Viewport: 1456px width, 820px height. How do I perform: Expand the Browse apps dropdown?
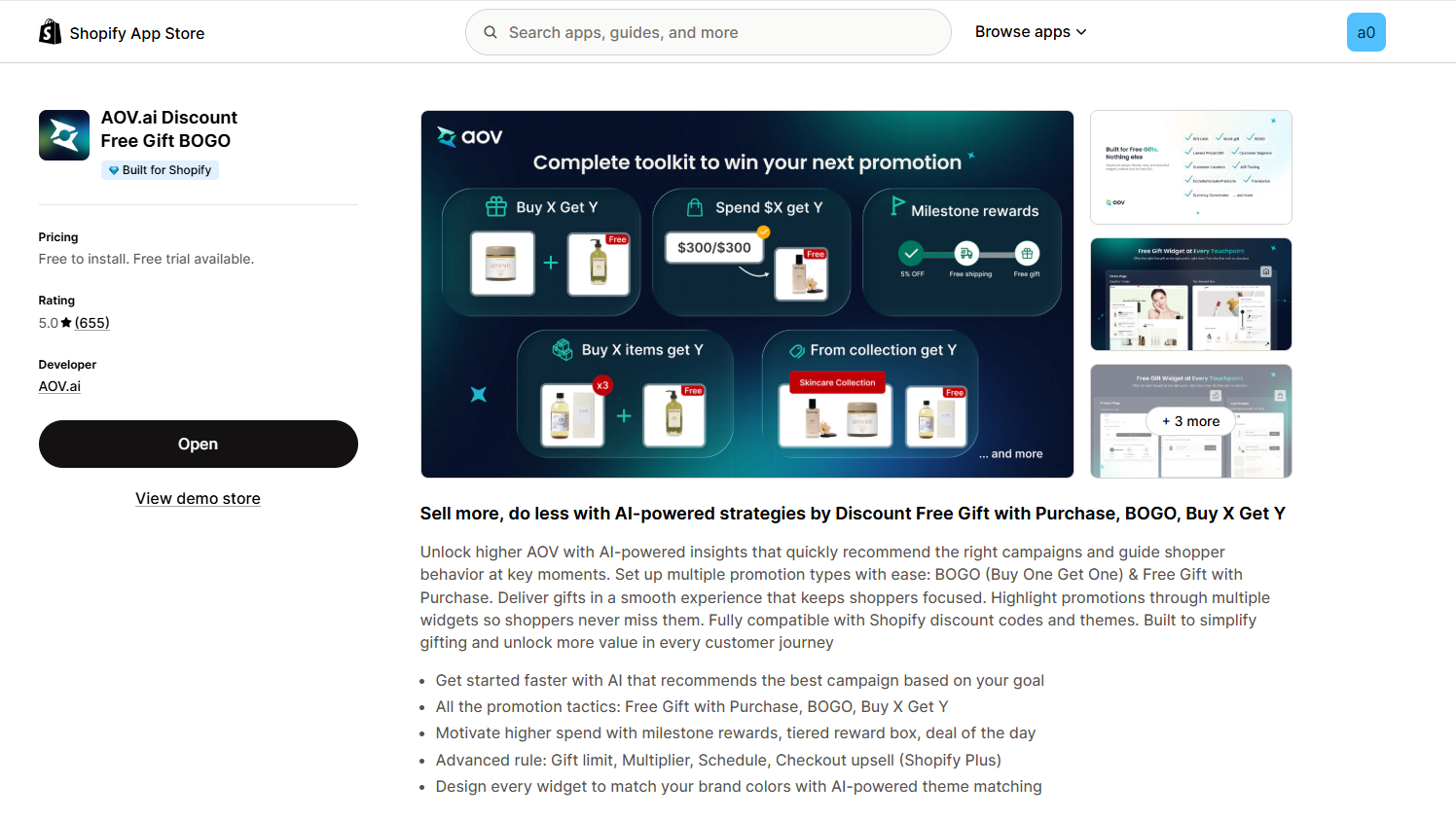click(1024, 31)
